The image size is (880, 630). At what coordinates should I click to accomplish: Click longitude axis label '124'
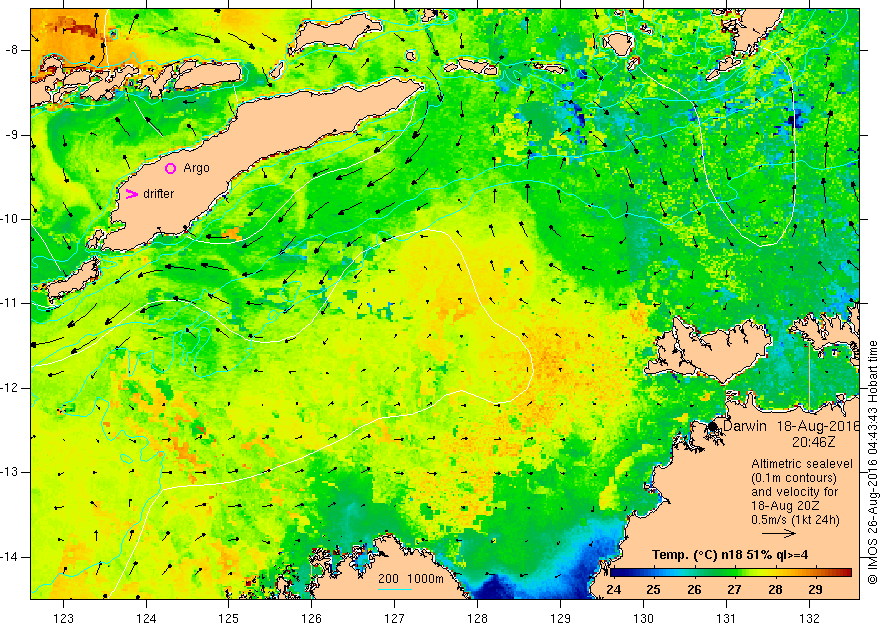(x=146, y=619)
